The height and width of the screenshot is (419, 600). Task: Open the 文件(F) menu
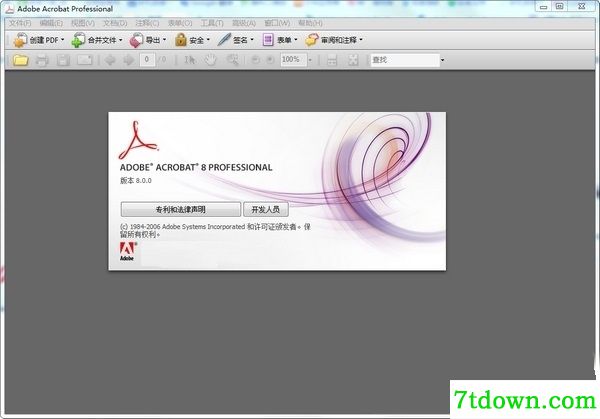tap(20, 23)
